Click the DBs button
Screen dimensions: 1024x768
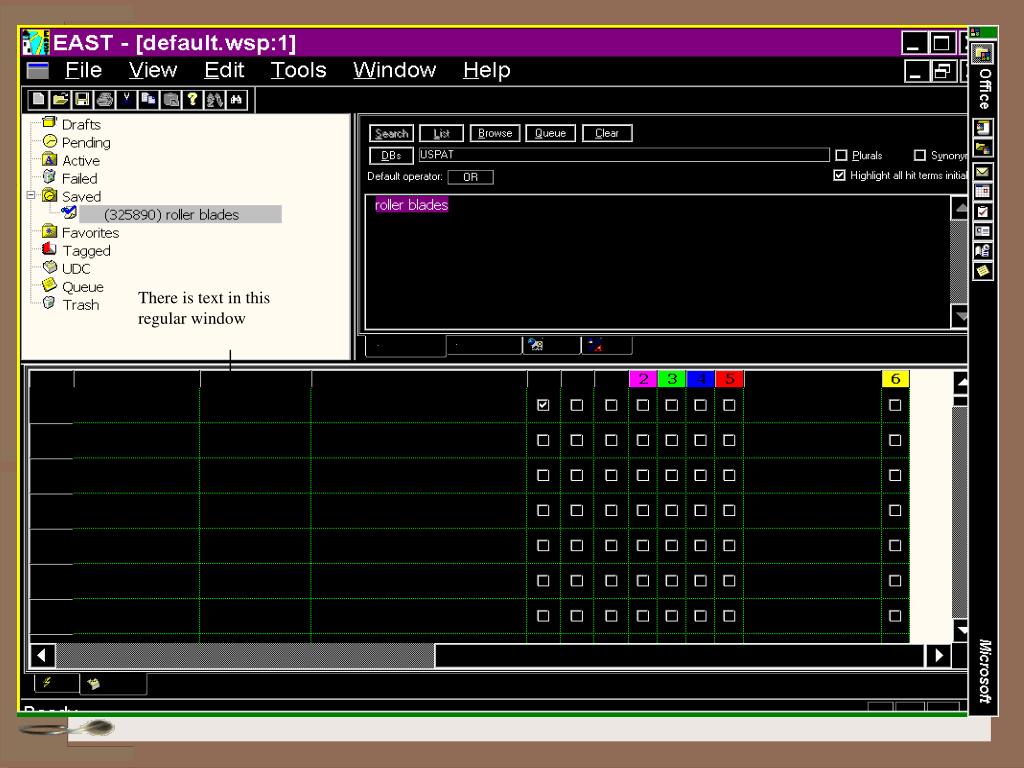(391, 155)
